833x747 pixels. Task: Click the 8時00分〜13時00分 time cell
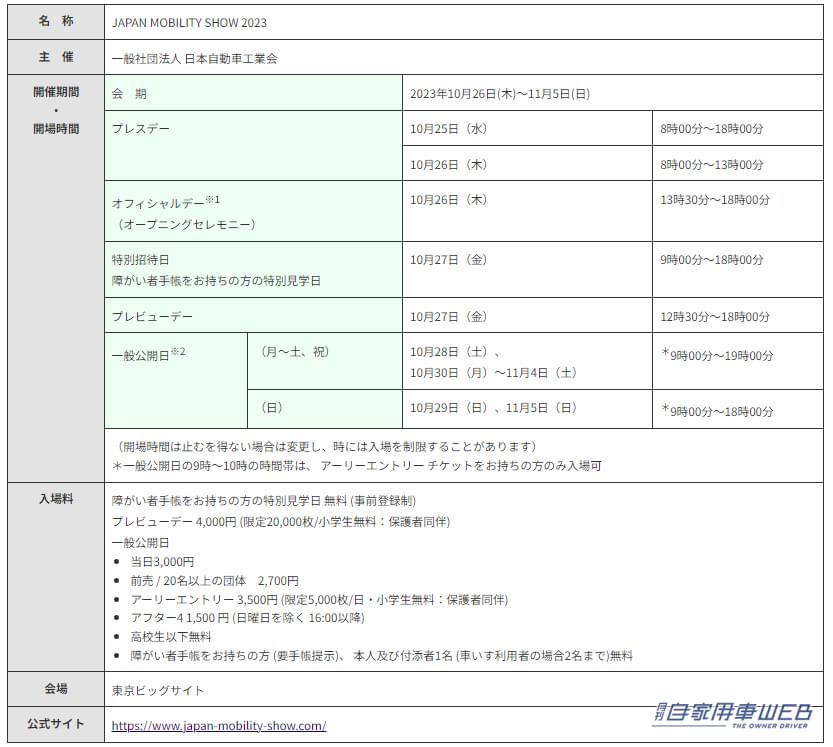tap(712, 164)
